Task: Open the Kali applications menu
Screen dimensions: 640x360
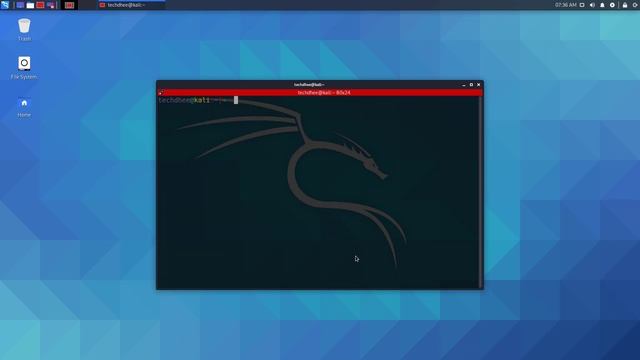Action: point(5,5)
